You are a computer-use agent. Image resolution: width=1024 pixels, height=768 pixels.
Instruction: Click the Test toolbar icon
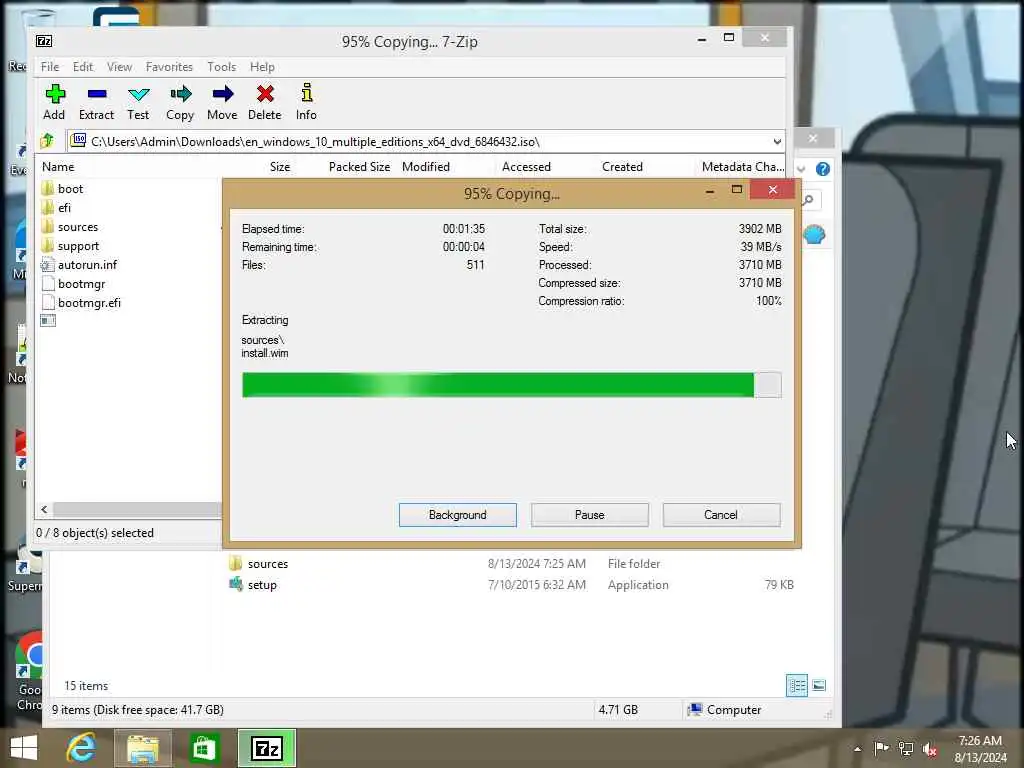(138, 102)
